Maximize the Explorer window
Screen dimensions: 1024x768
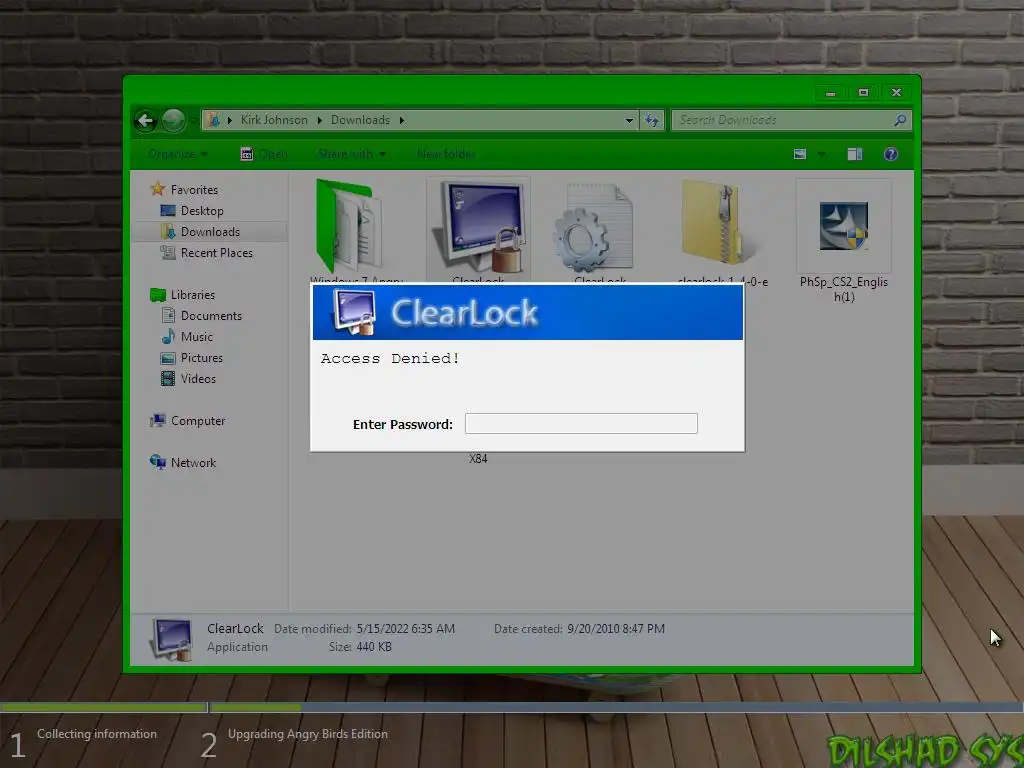863,93
